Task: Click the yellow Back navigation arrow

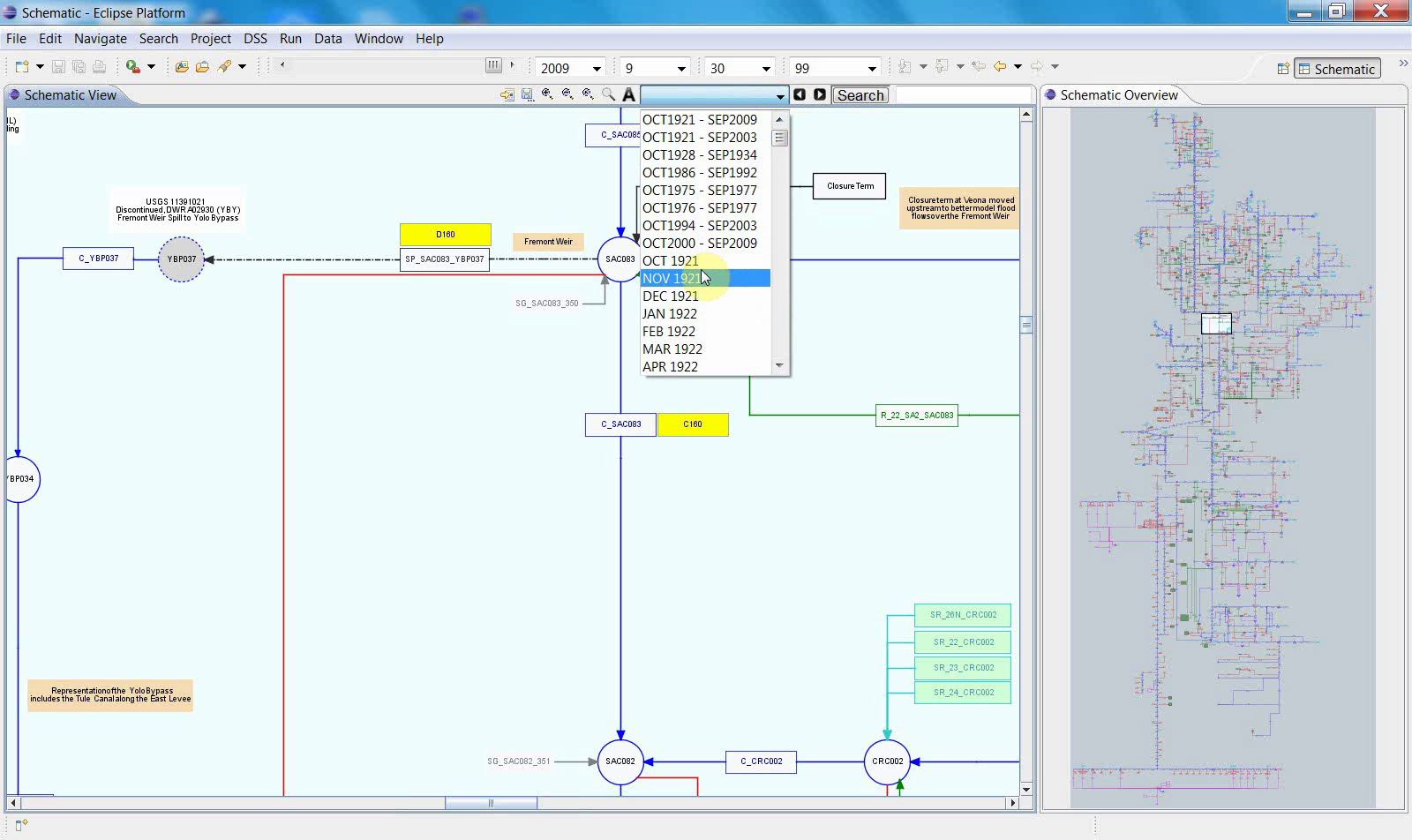Action: (x=1000, y=67)
